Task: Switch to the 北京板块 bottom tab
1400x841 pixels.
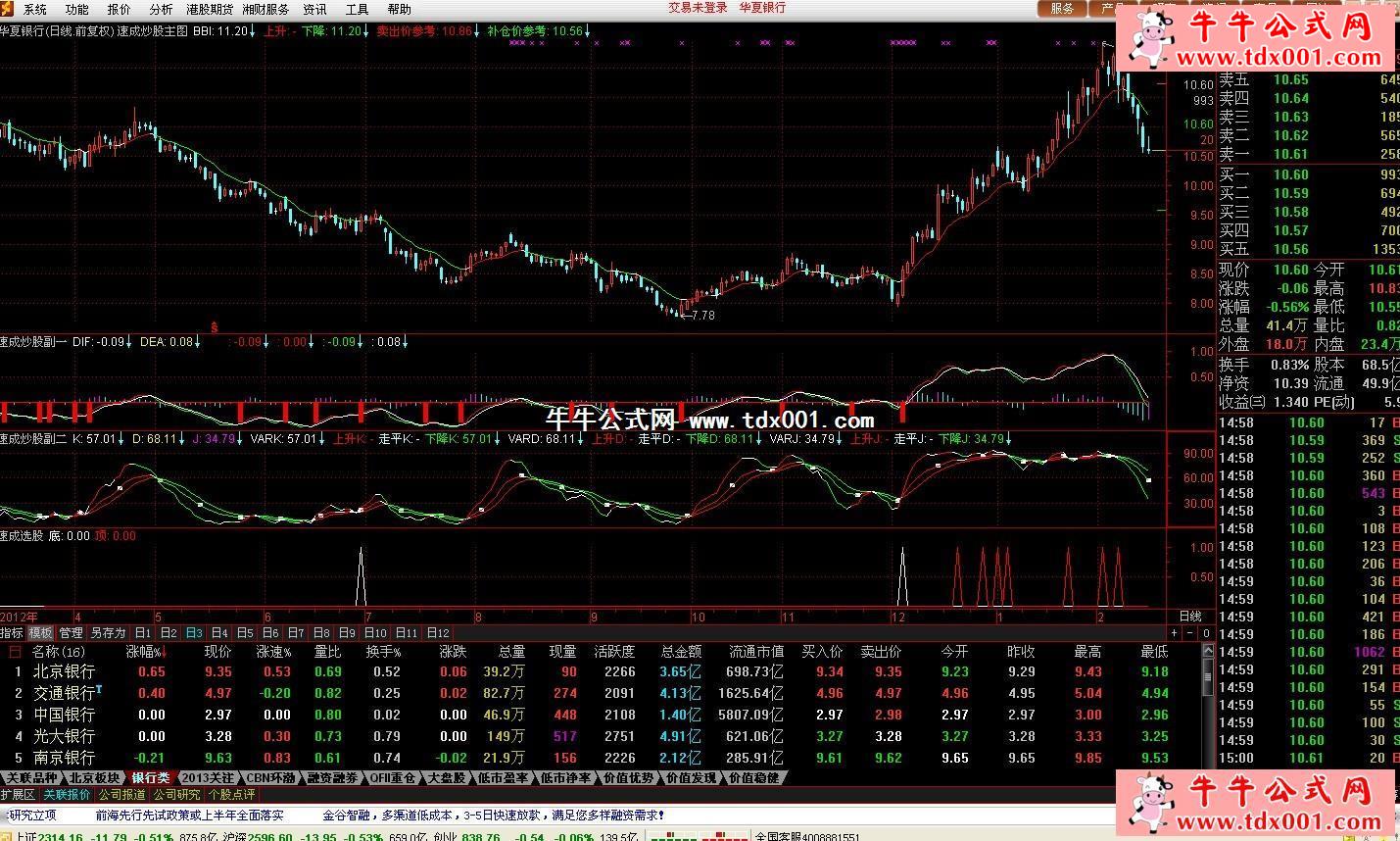Action: [94, 778]
